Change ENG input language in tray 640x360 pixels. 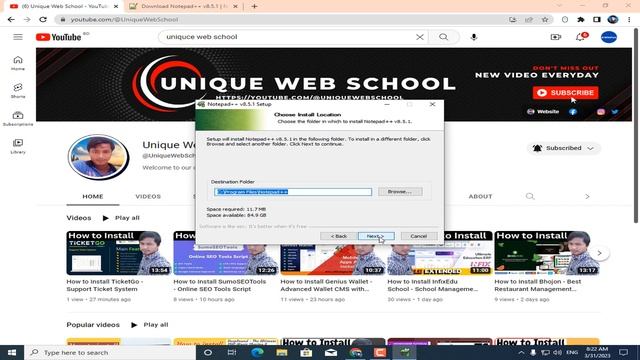(572, 352)
